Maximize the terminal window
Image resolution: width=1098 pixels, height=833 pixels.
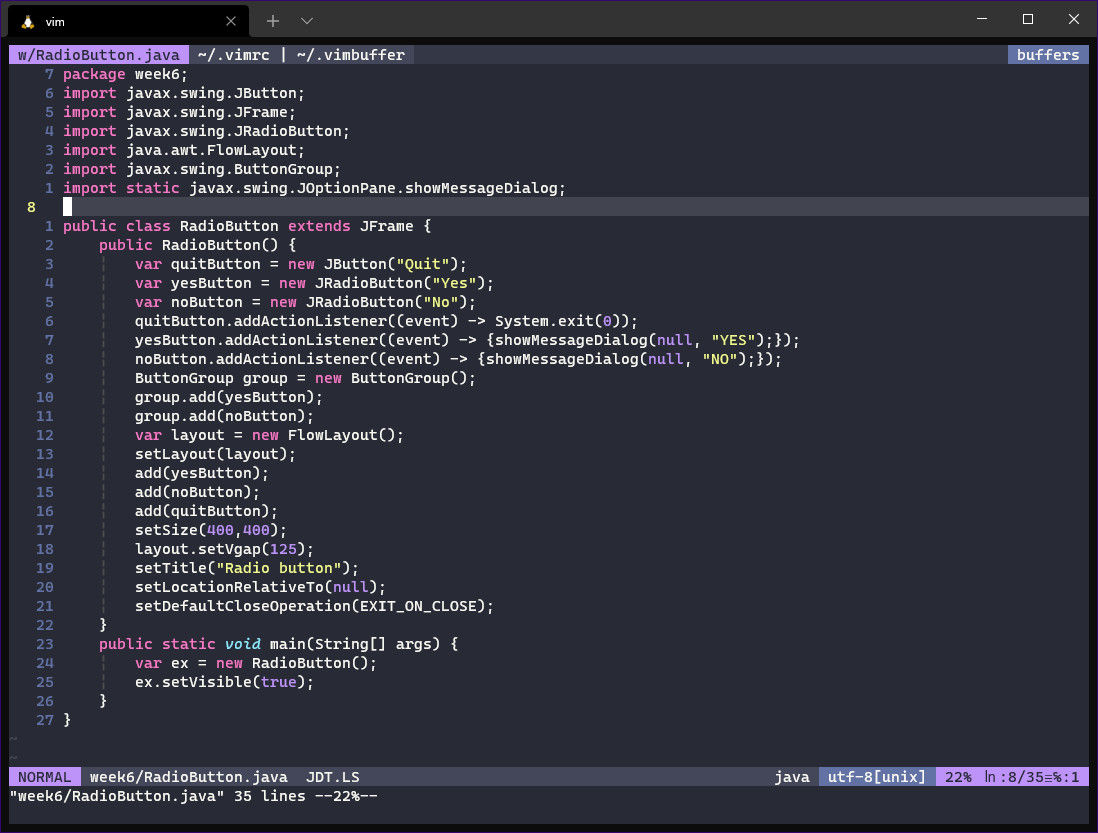pyautogui.click(x=1027, y=19)
